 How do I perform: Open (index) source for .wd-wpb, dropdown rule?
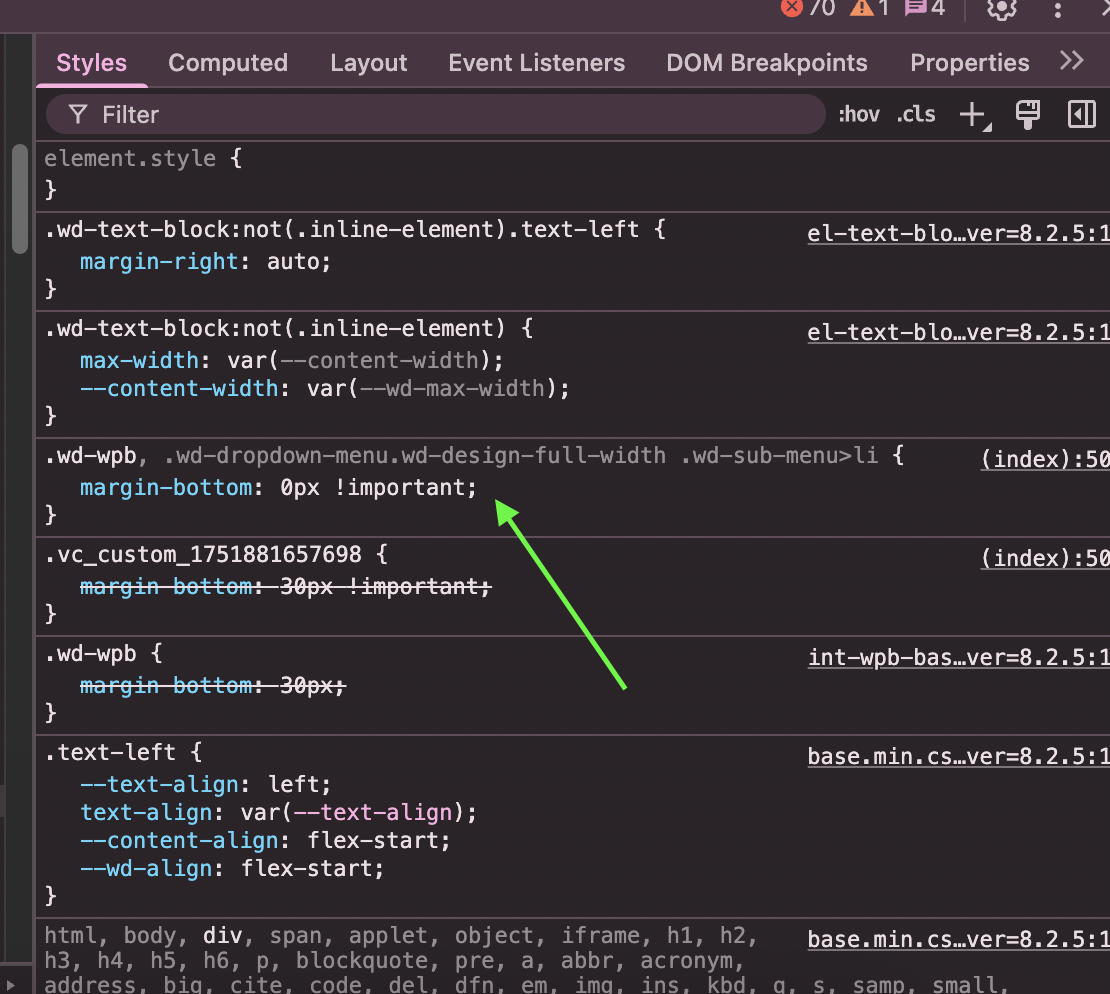click(1045, 459)
